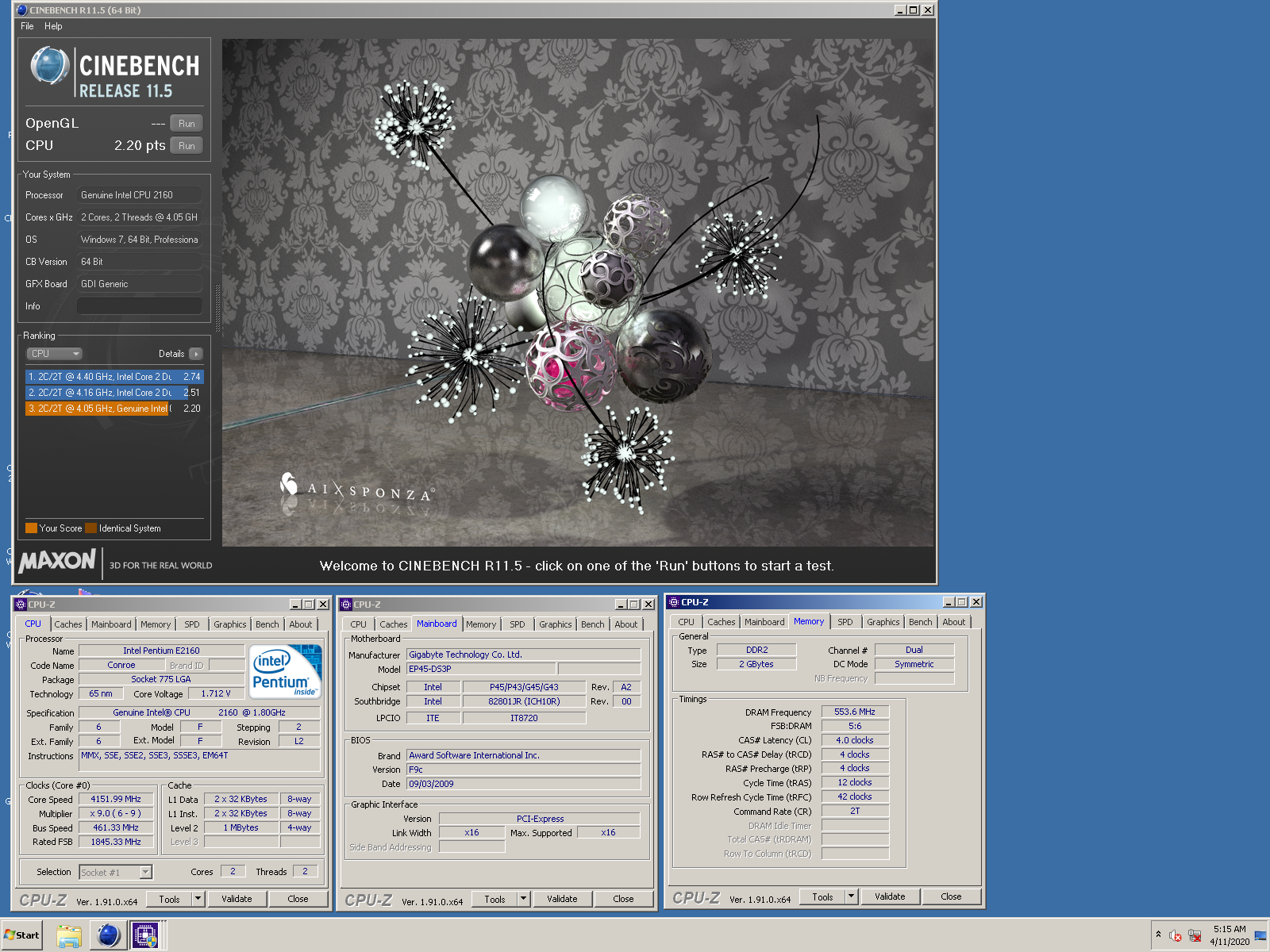Screen dimensions: 1270x952
Task: Select ranking entry 1 at 4.40 GHz
Action: 114,377
